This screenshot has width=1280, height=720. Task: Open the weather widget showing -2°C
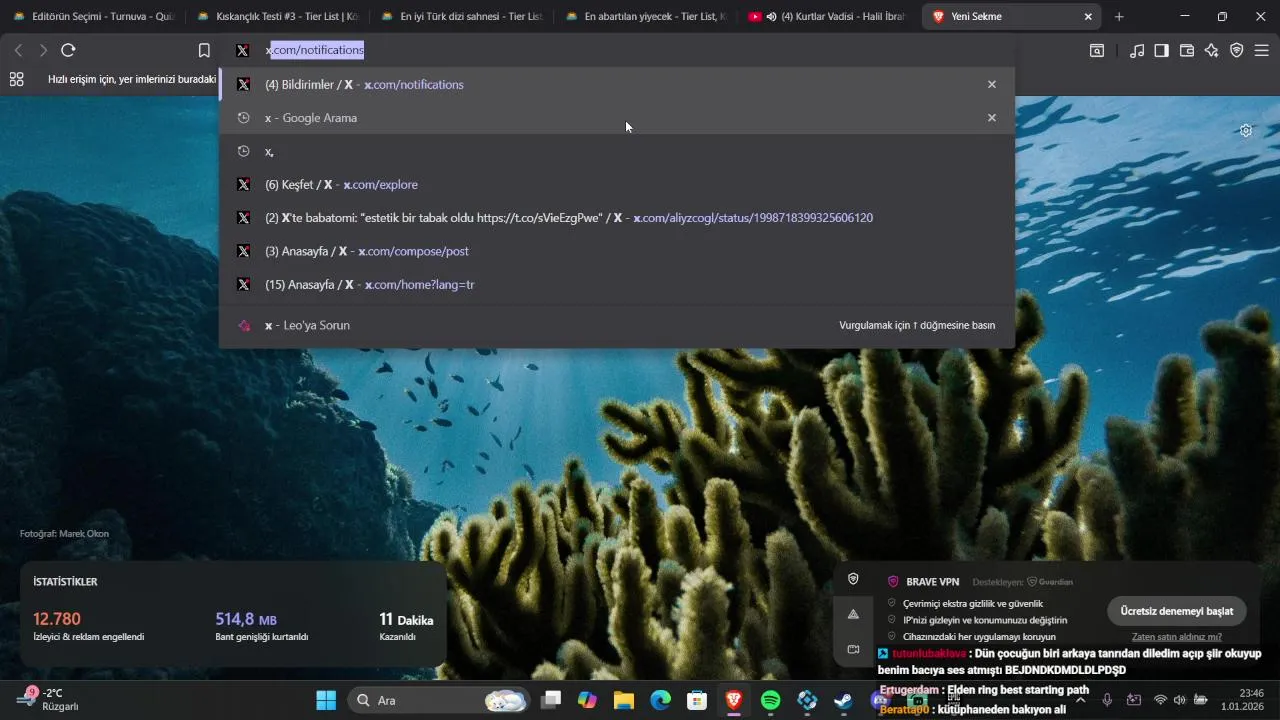point(47,699)
